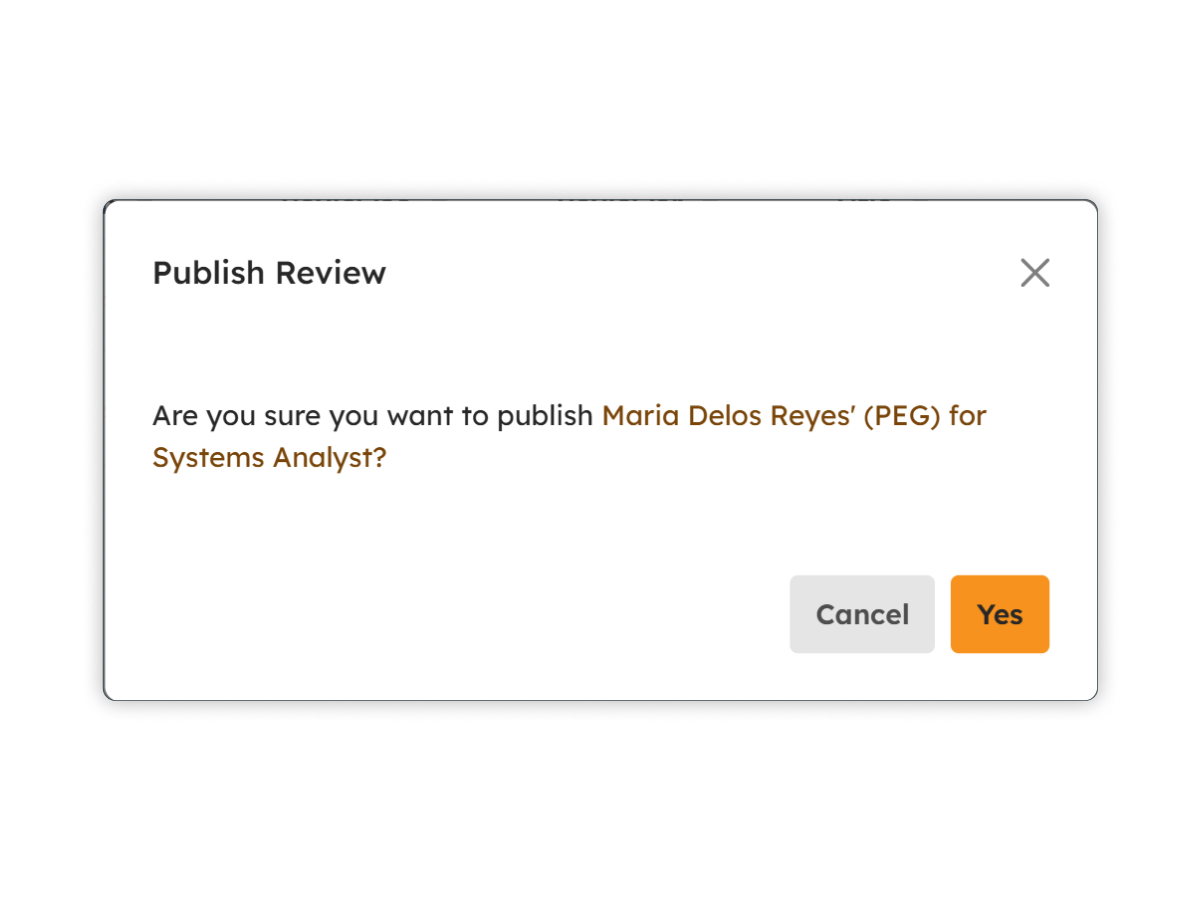1201x900 pixels.
Task: Close the Publish Review dialog with X
Action: [x=1035, y=273]
